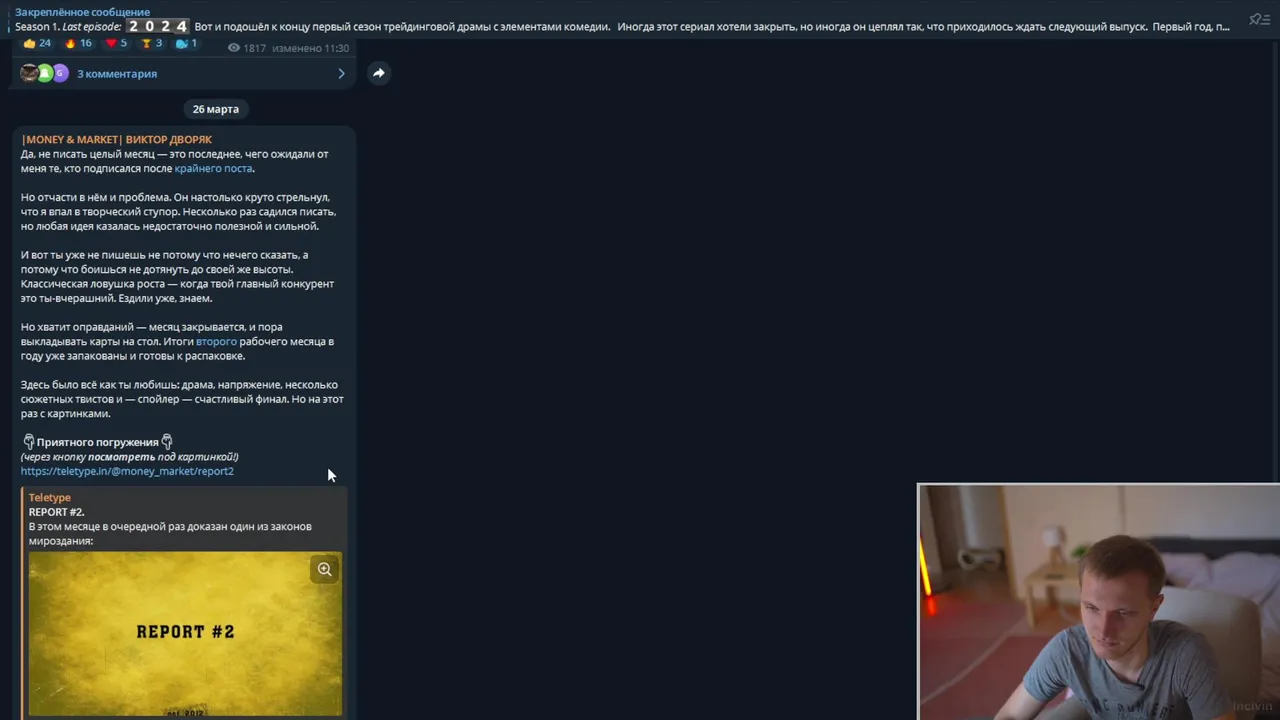Click 'изменено 11:30' timestamp
This screenshot has height=720, width=1280.
(310, 48)
